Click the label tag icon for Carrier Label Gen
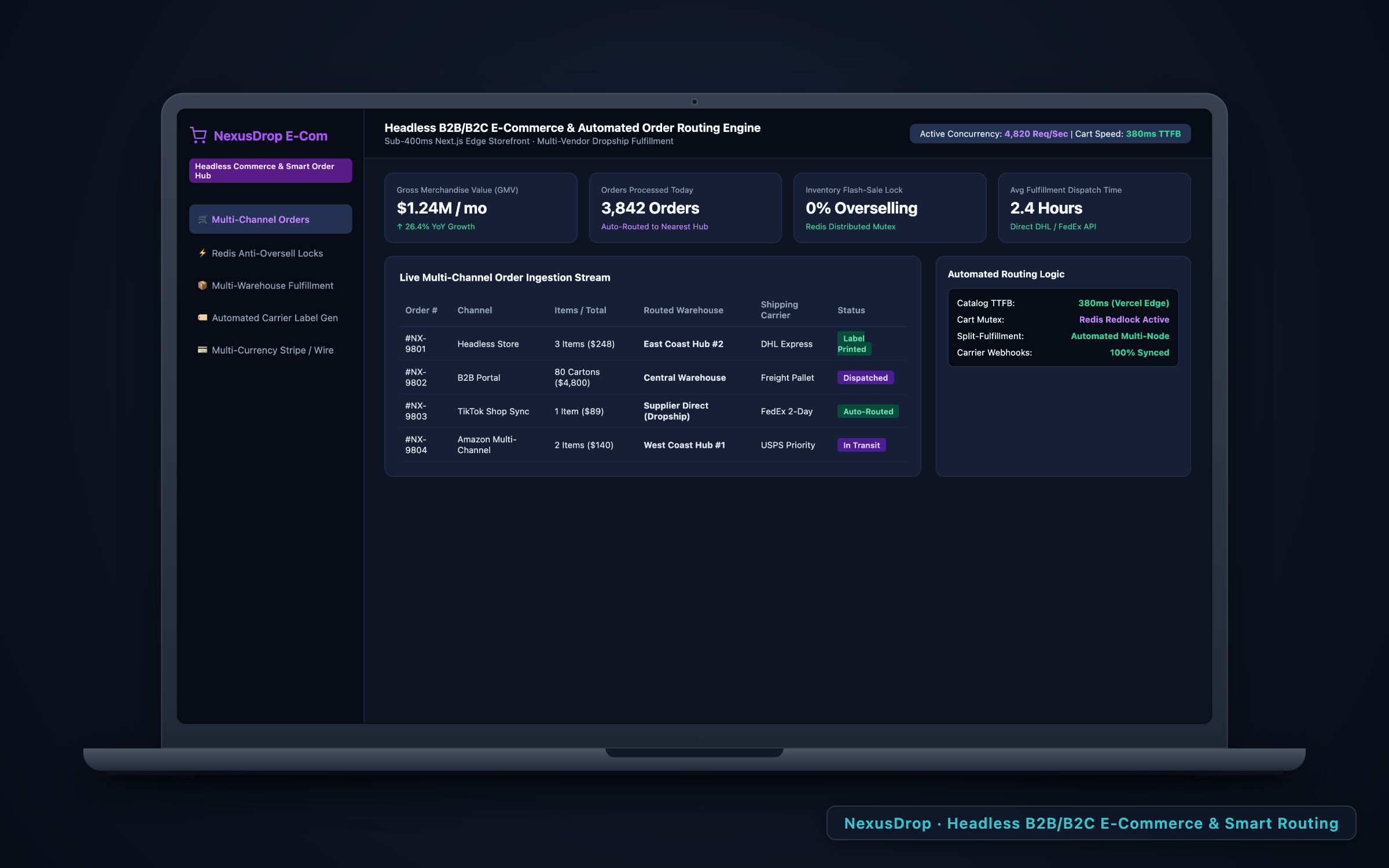Viewport: 1389px width, 868px height. point(203,318)
